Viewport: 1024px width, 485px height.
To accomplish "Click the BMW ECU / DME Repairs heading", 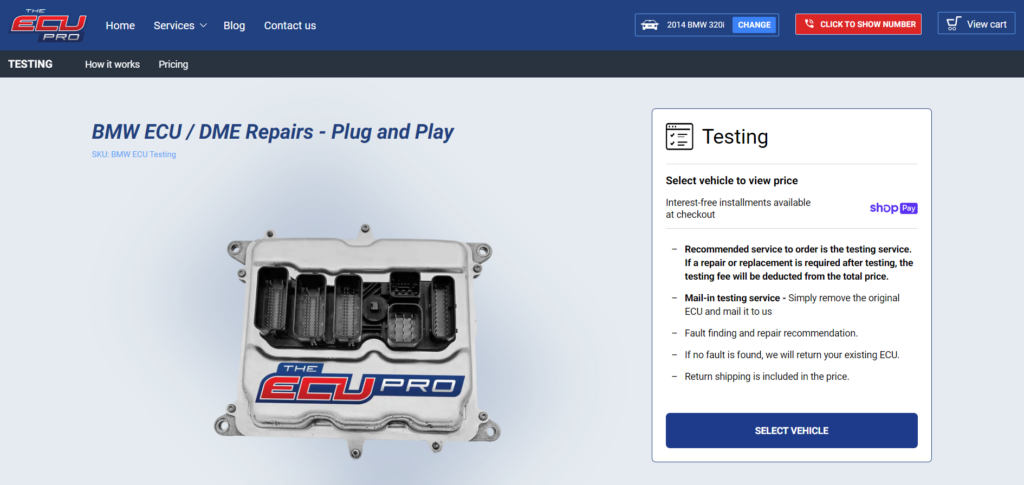I will click(x=272, y=132).
